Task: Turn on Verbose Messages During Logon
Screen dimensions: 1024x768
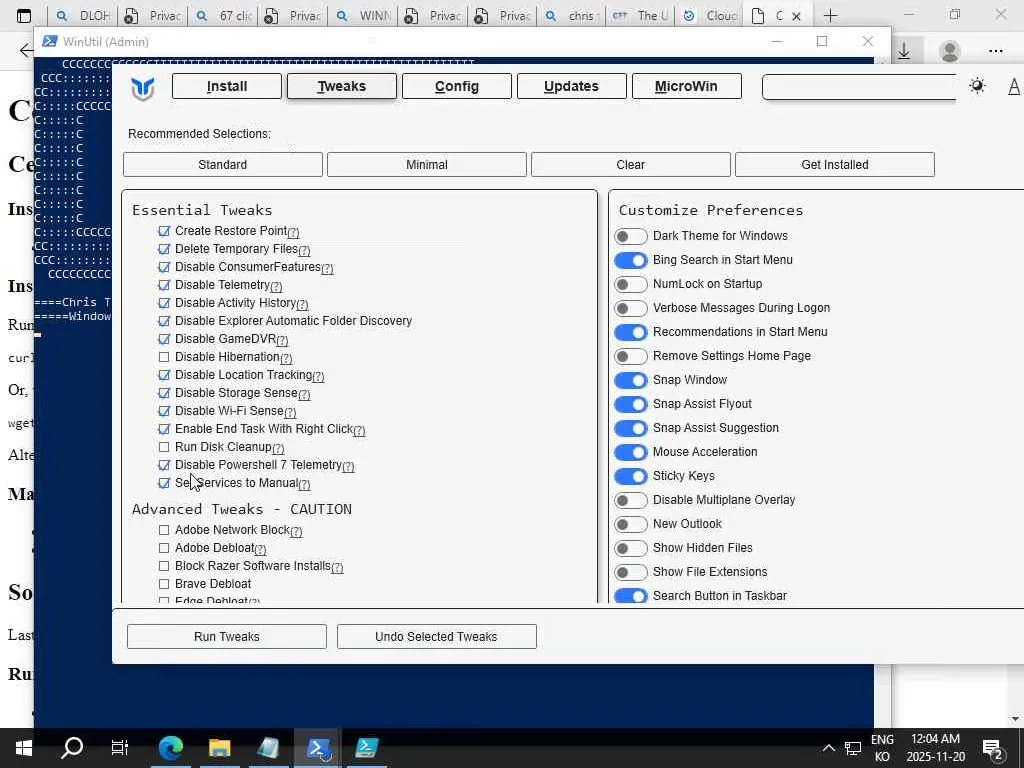Action: [631, 308]
